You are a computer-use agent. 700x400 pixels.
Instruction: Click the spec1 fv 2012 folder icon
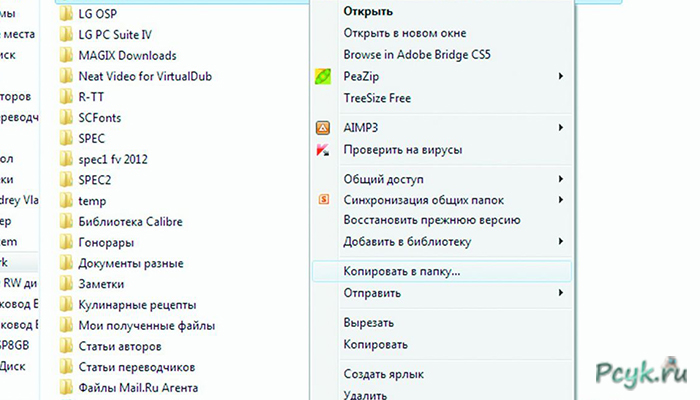point(66,159)
